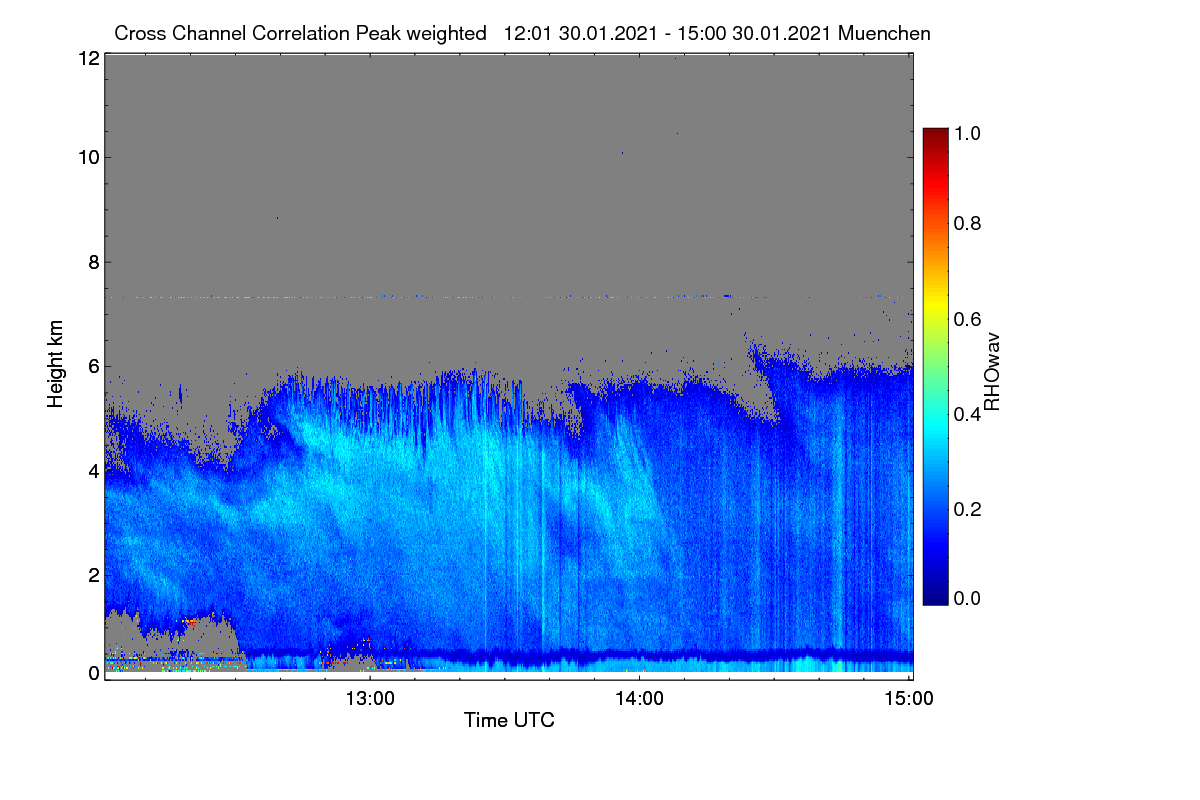The width and height of the screenshot is (1200, 800).
Task: Click the '10' height axis tick label
Action: click(x=87, y=157)
